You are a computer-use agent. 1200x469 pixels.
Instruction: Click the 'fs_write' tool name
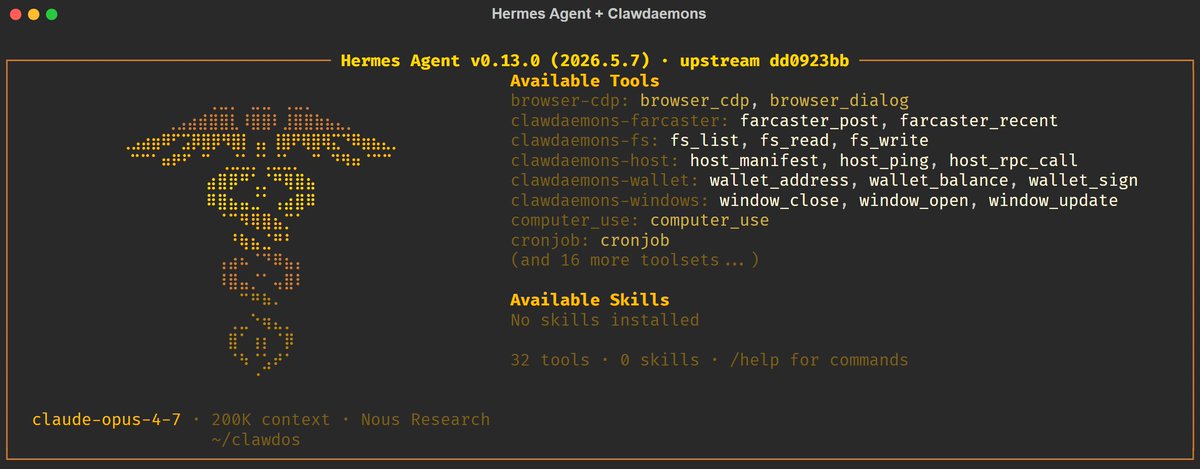coord(889,141)
